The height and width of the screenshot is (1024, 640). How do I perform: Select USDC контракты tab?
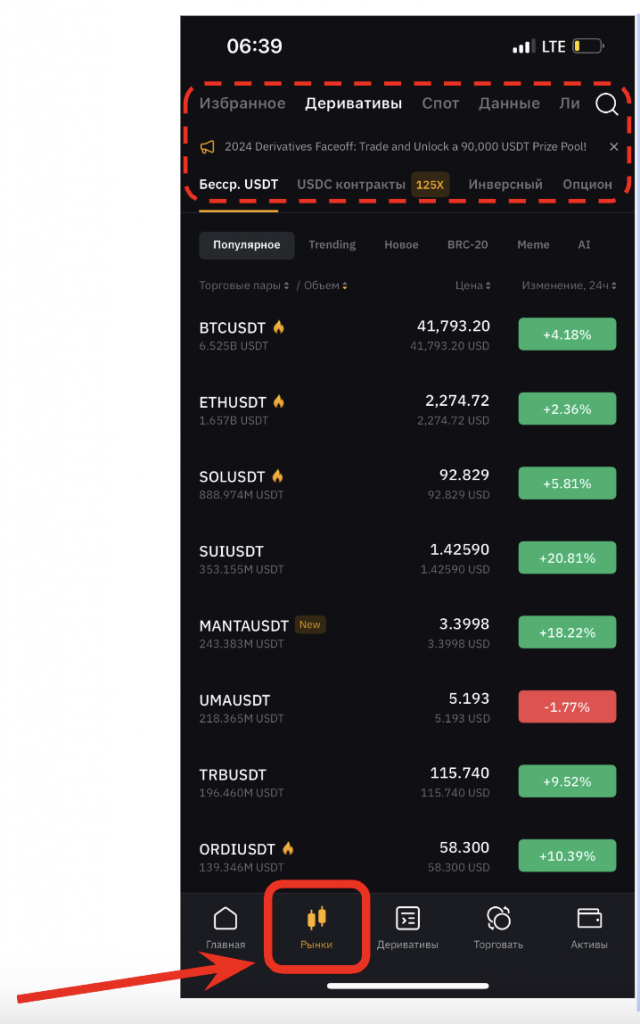click(x=351, y=184)
